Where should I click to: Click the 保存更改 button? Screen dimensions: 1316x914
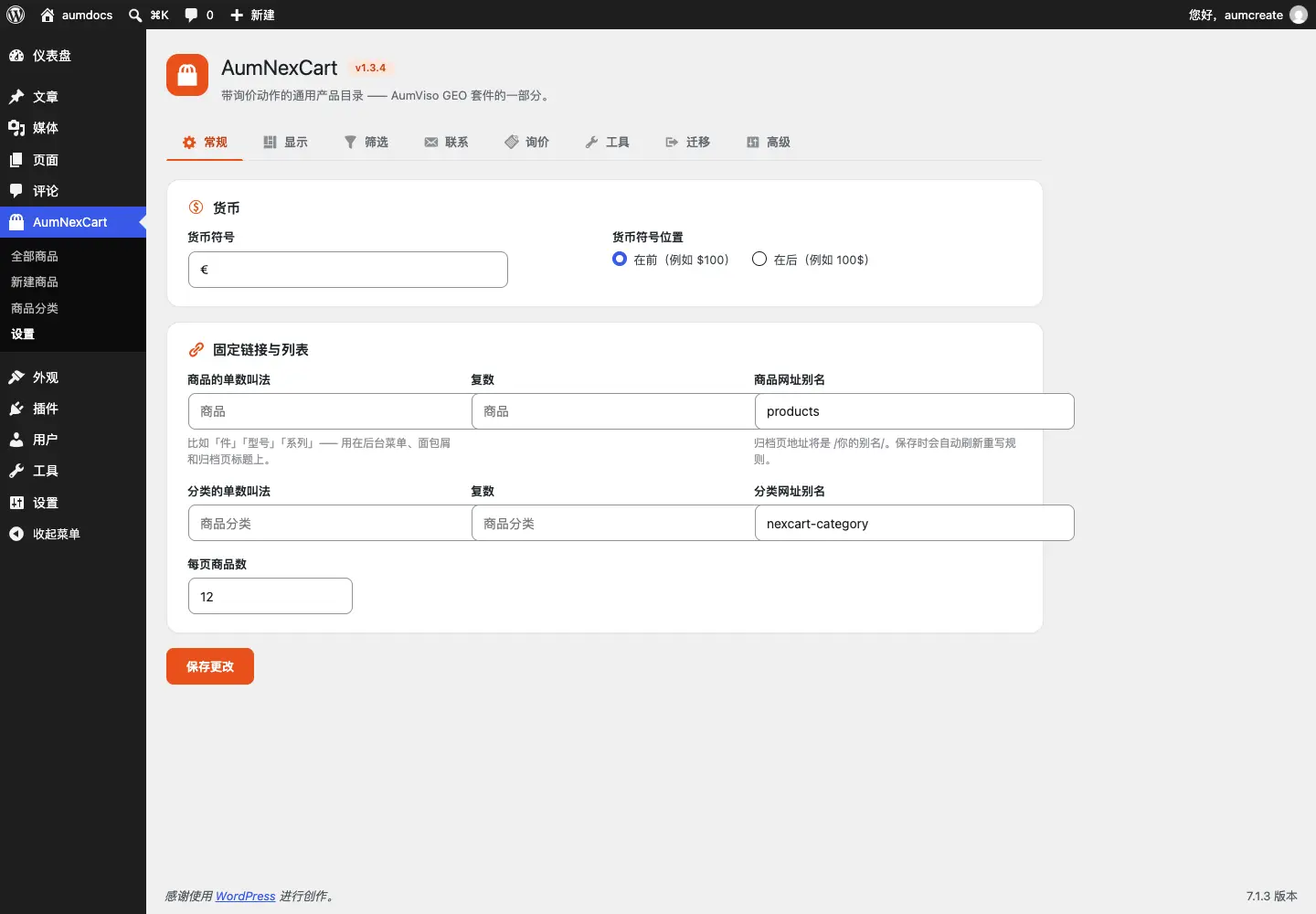point(210,666)
